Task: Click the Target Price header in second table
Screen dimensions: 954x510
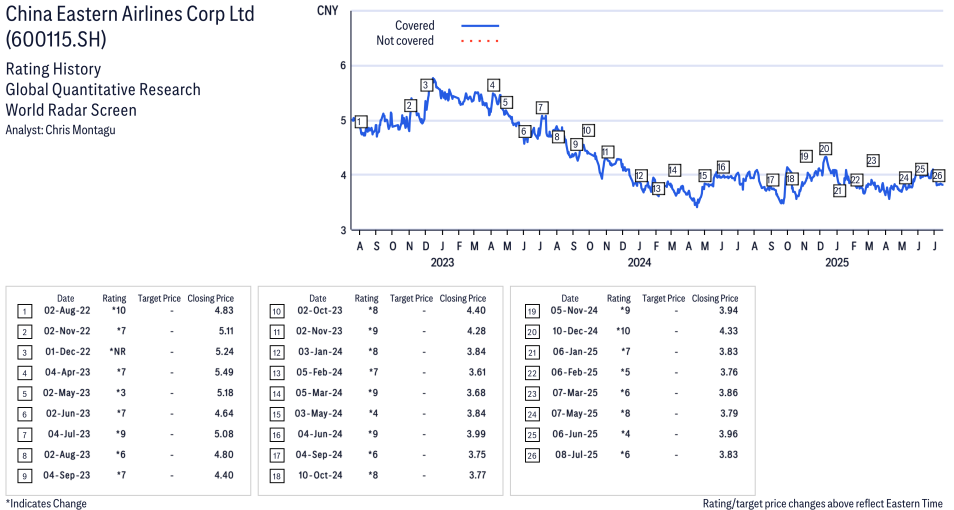Action: 411,299
